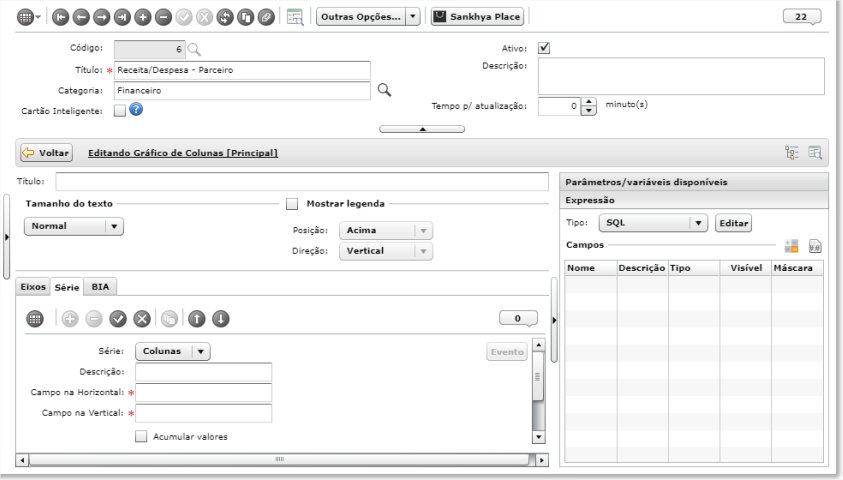
Task: Confirm the series with check icon
Action: [118, 319]
